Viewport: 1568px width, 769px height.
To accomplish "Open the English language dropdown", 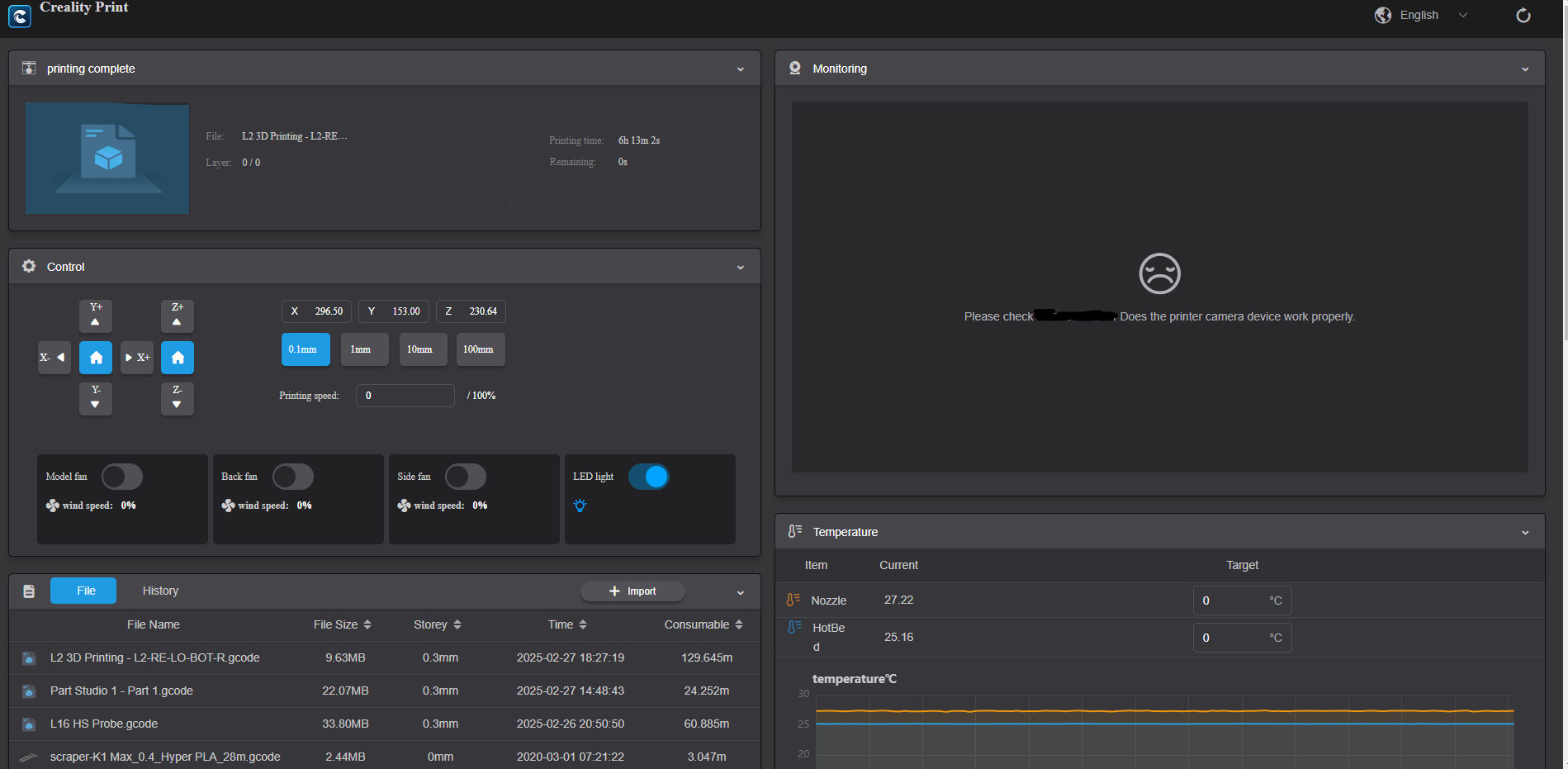I will pyautogui.click(x=1435, y=15).
